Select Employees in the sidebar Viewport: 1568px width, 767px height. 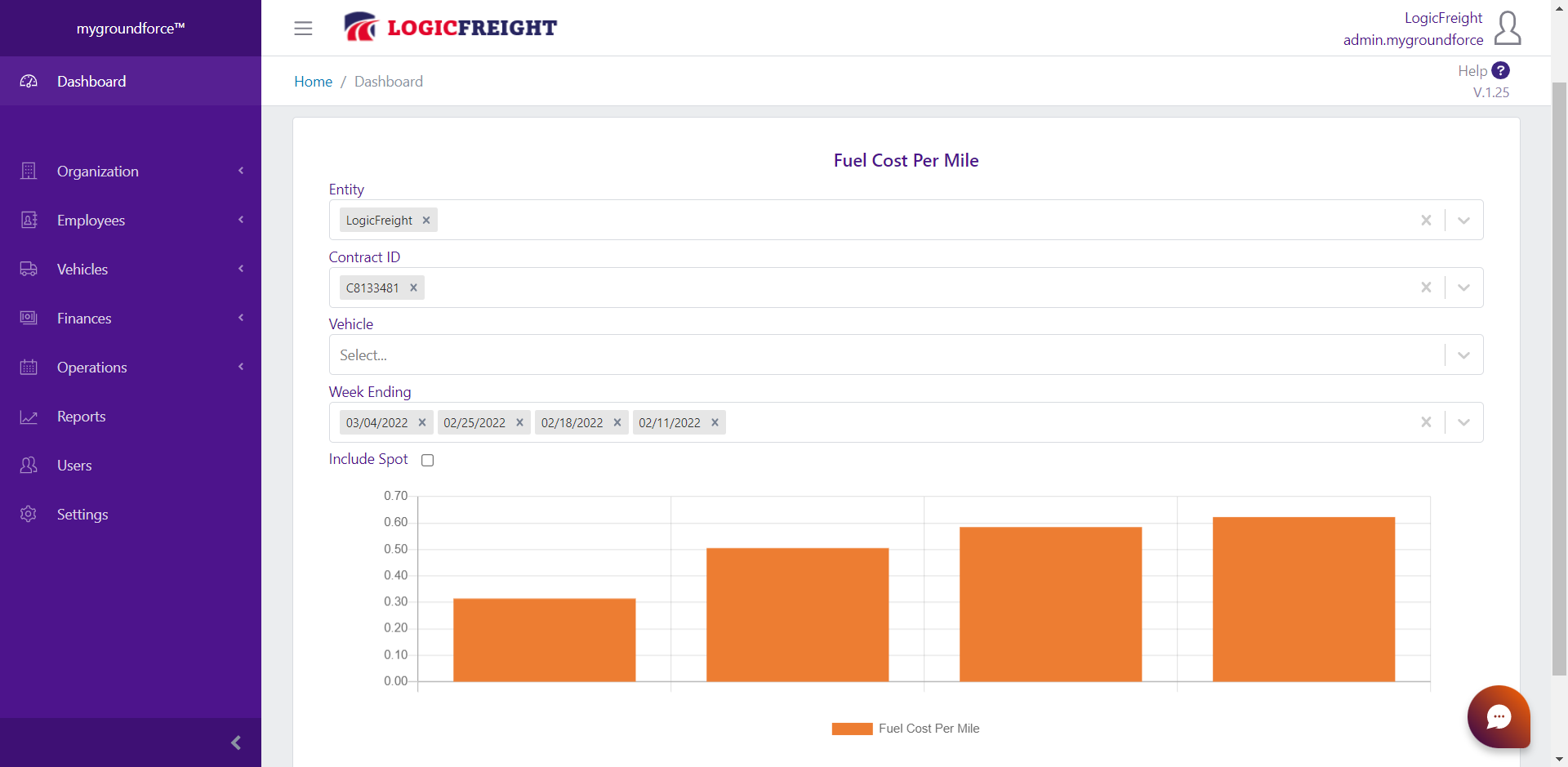(x=131, y=221)
